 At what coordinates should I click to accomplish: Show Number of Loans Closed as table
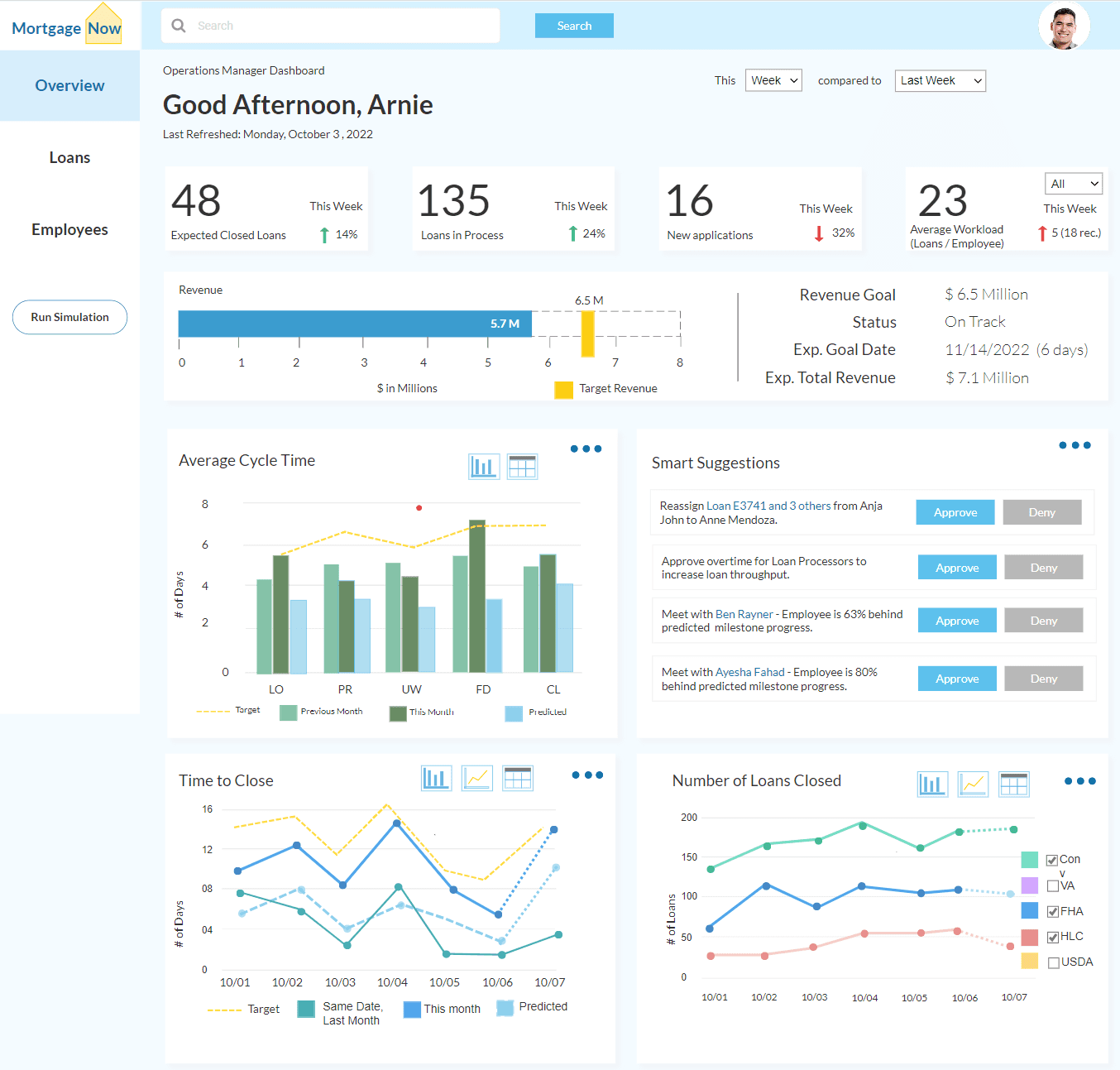(1014, 784)
